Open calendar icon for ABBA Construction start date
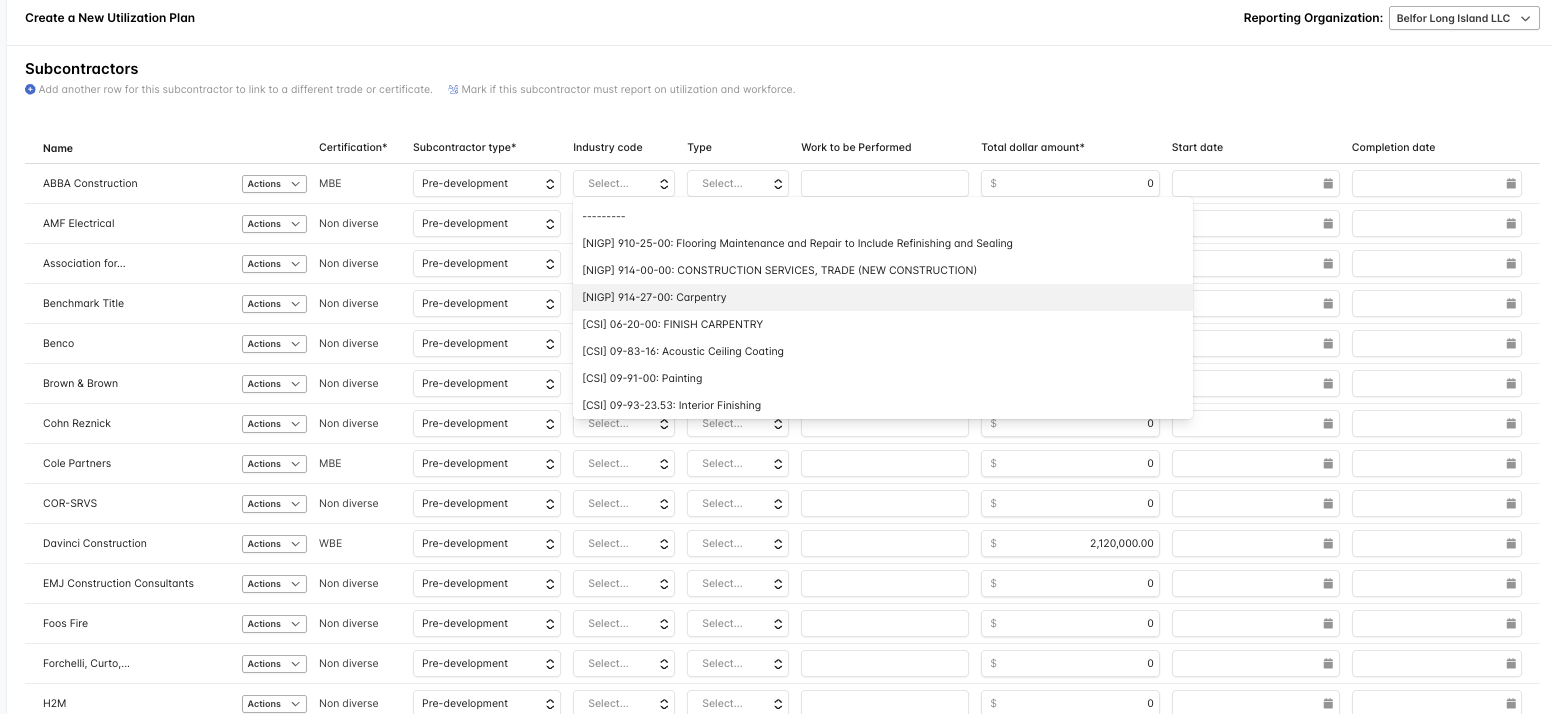This screenshot has width=1552, height=714. click(x=1328, y=184)
